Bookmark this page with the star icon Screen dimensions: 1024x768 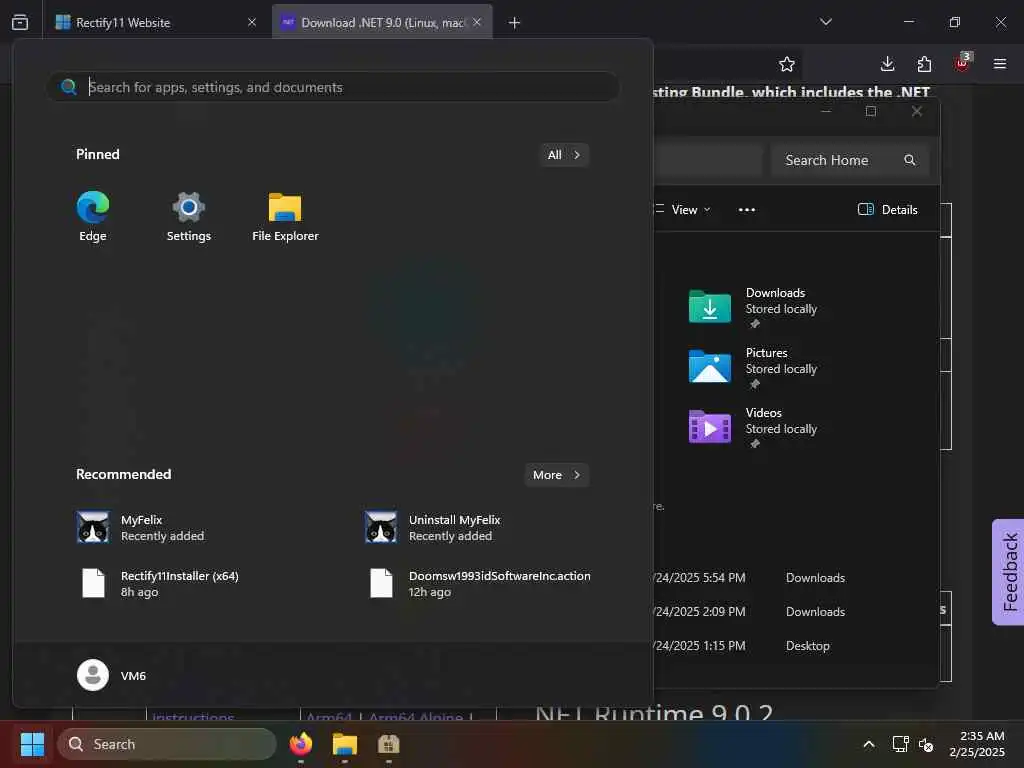pyautogui.click(x=787, y=64)
